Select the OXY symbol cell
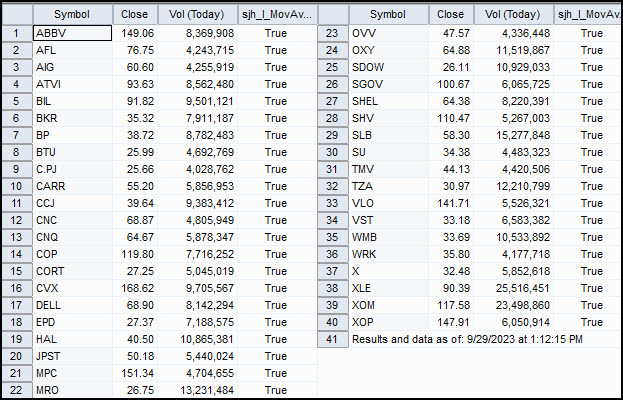 click(x=389, y=50)
